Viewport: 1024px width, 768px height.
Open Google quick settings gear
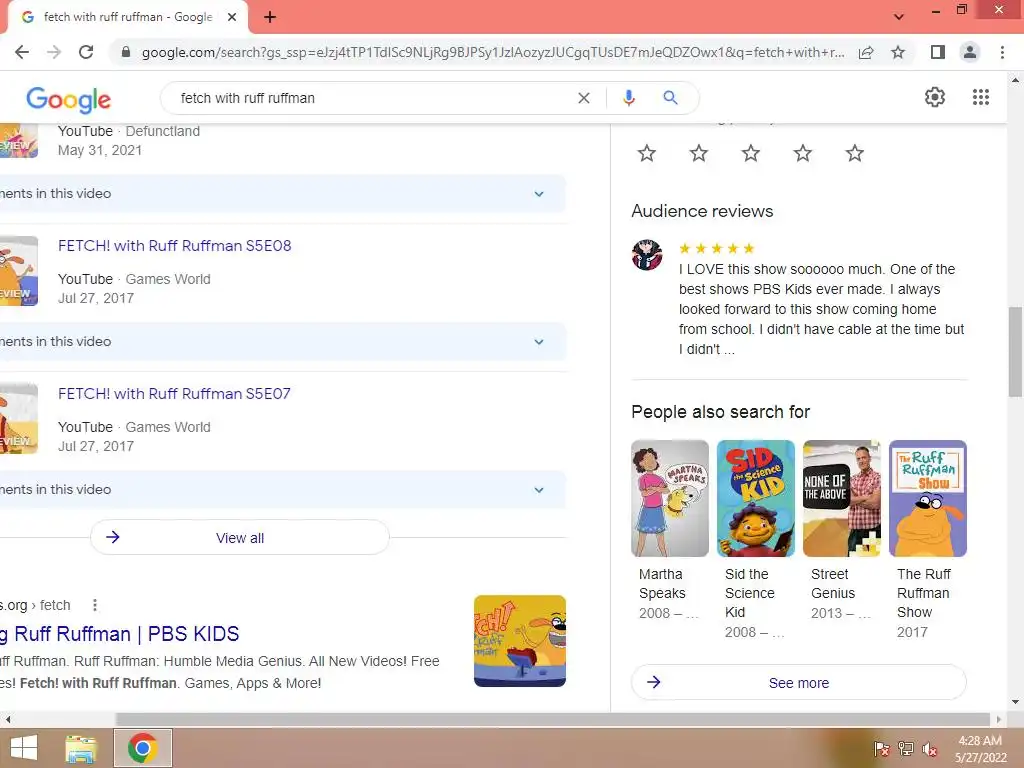935,97
